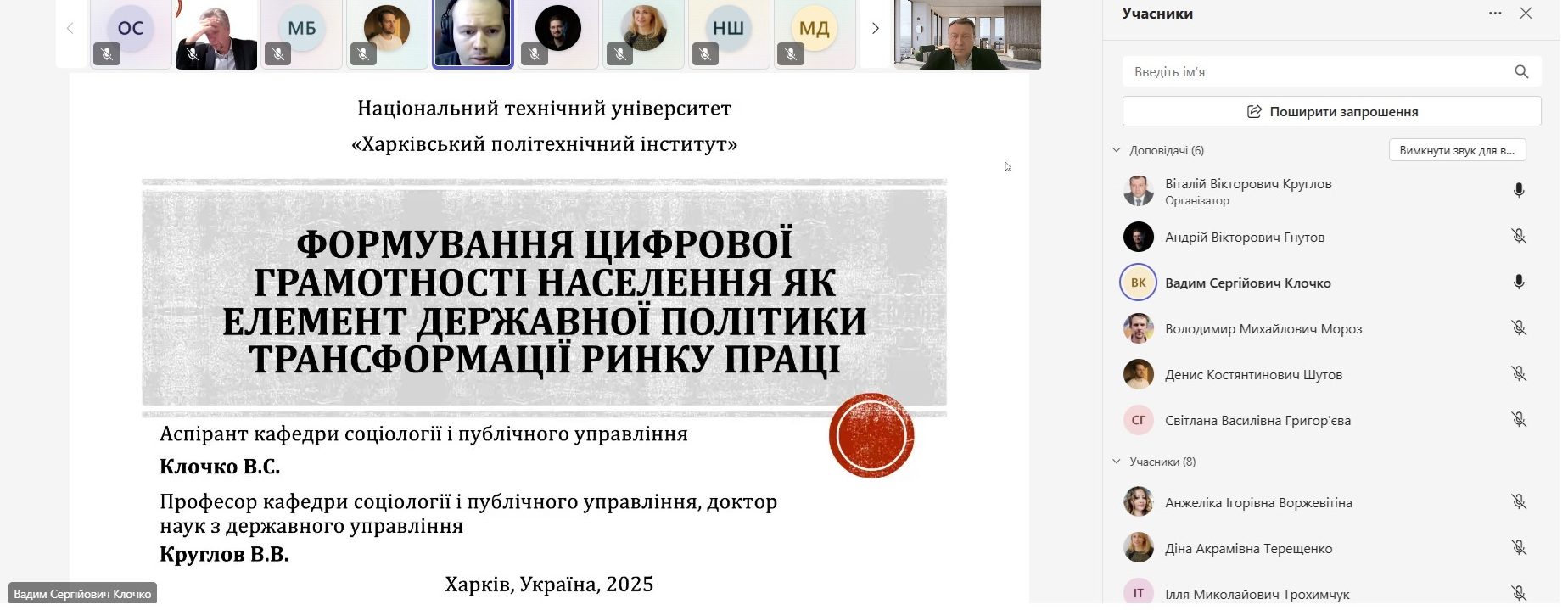Click the Харків, Україна, 2025 text on slide

[549, 585]
